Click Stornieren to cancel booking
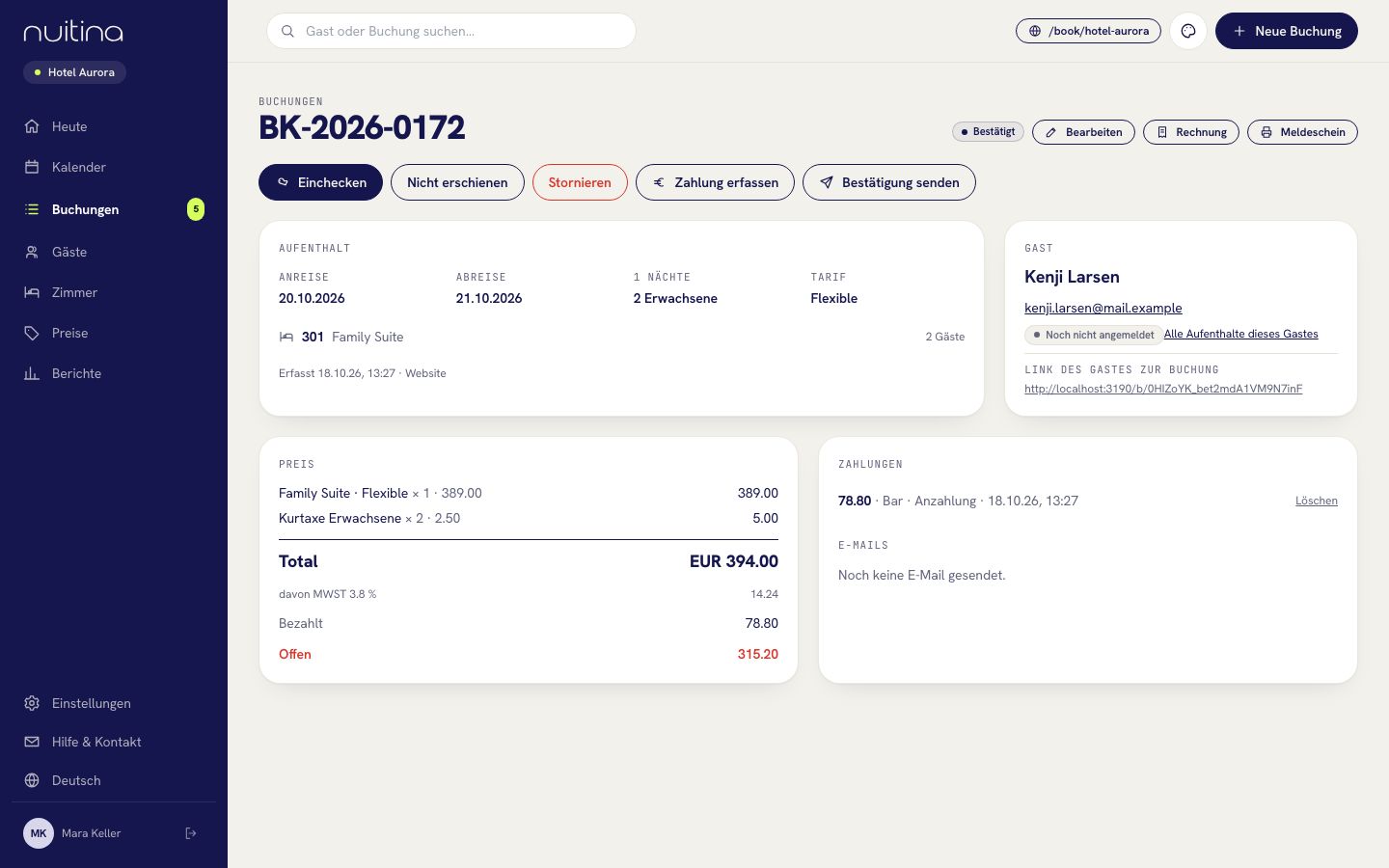1389x868 pixels. click(580, 182)
